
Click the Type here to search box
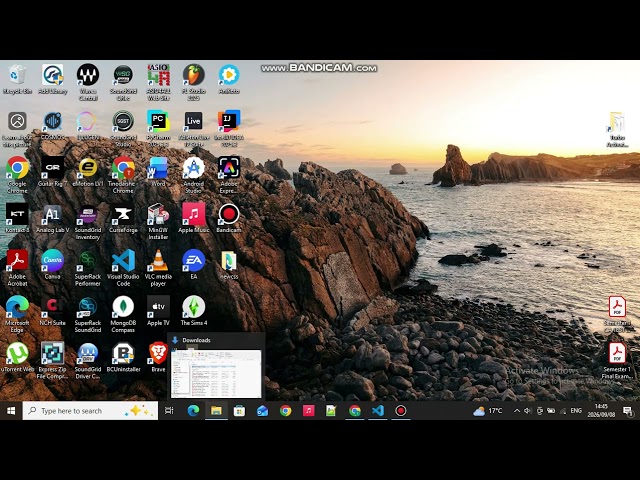90,411
